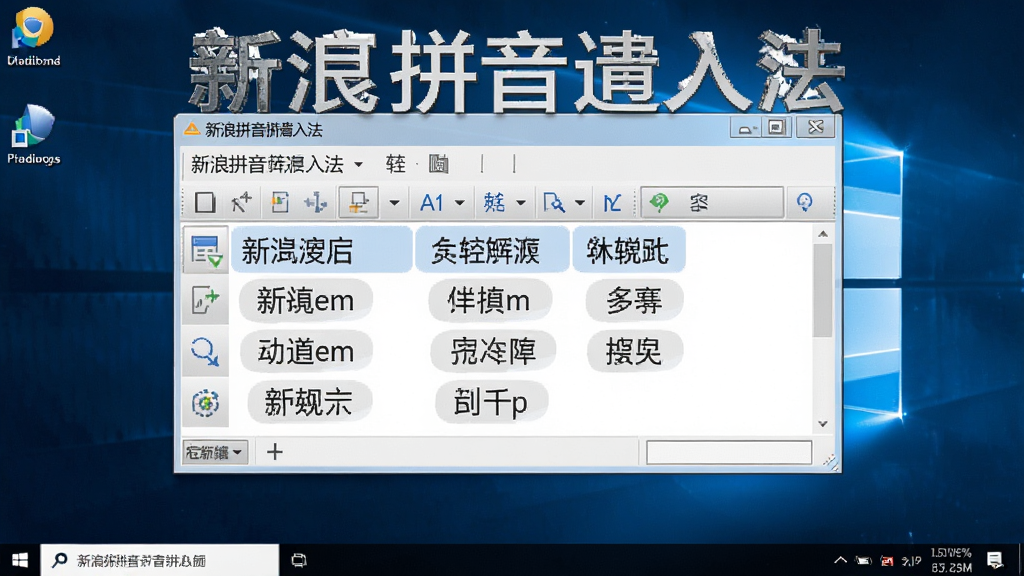Open the 新浪拼音 input method menu
This screenshot has height=576, width=1024.
point(267,164)
